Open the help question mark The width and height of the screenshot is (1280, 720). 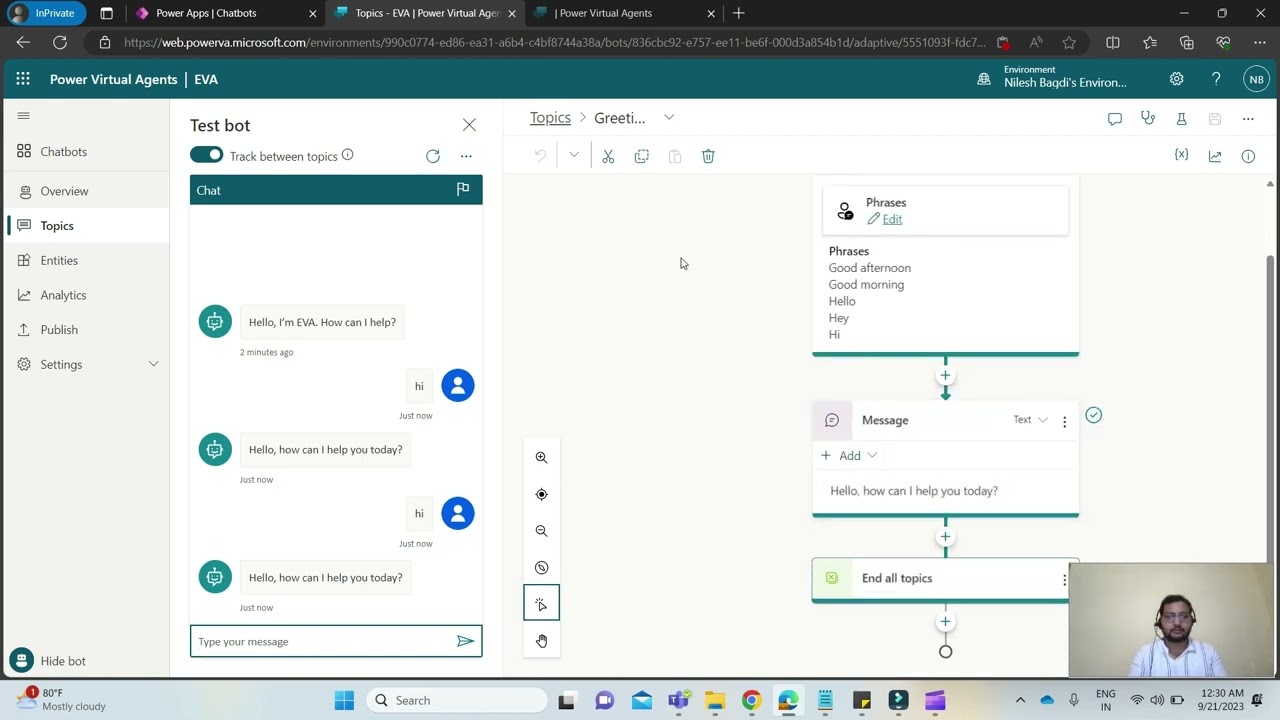coord(1216,79)
